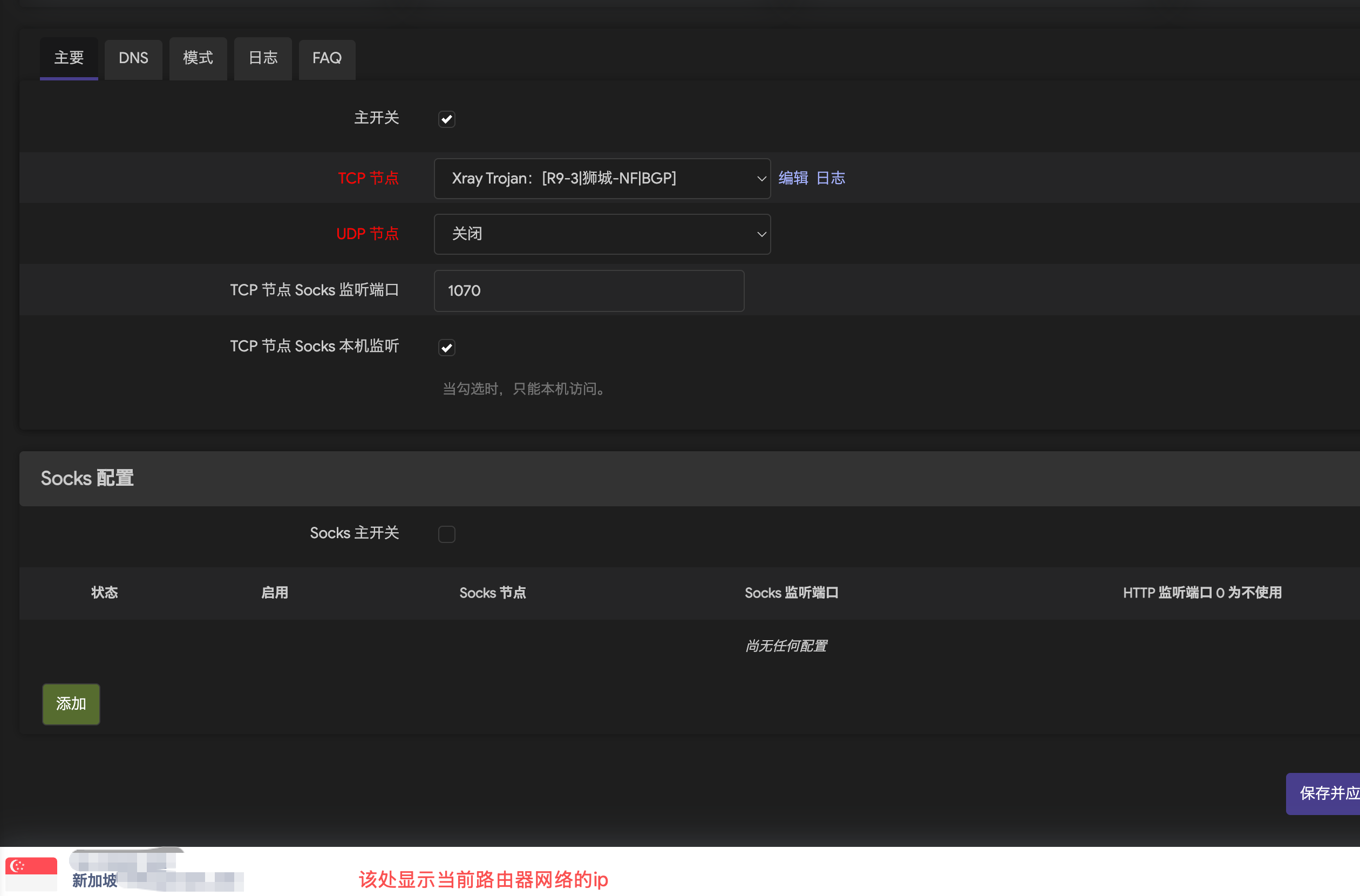Click the 启用 column header
Screen dimensions: 1360x896
(274, 593)
